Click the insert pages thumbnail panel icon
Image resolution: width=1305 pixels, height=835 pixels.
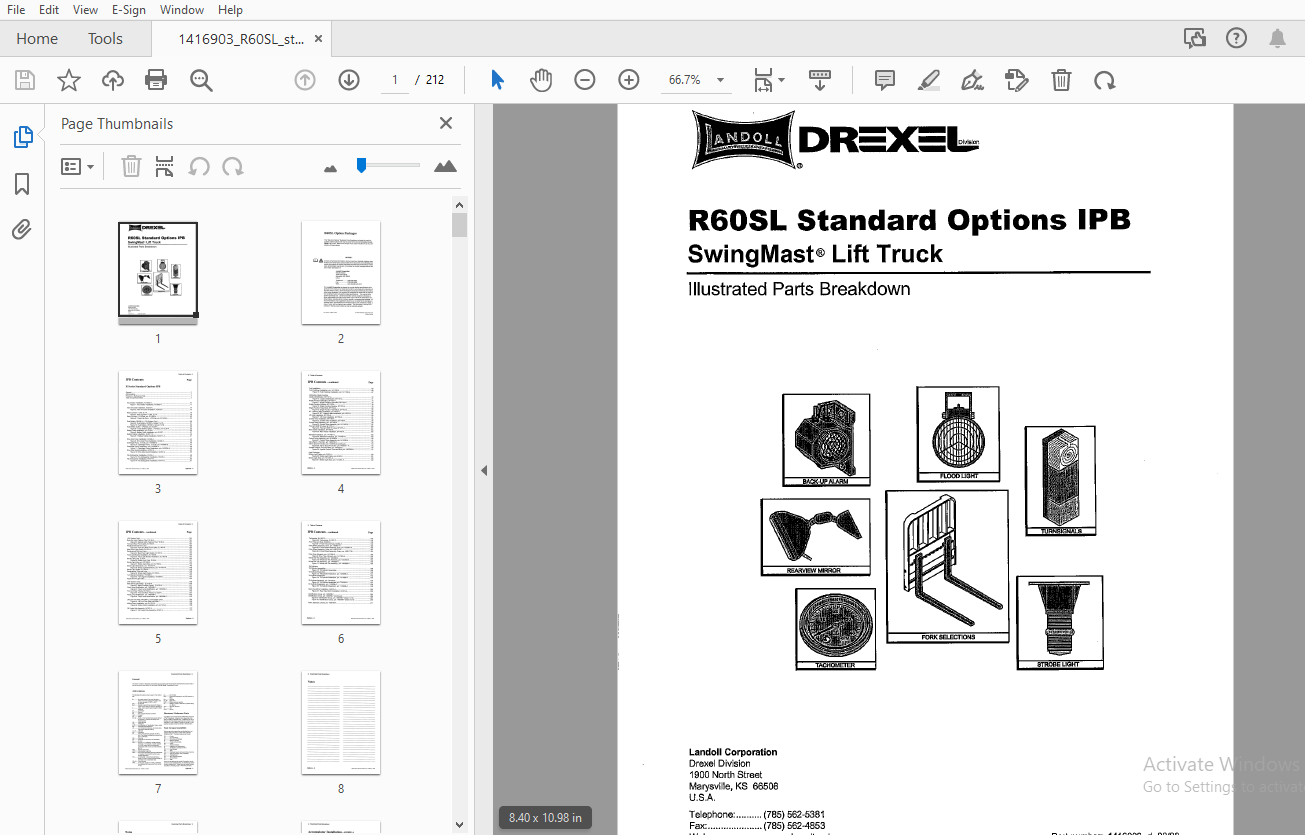[x=165, y=167]
